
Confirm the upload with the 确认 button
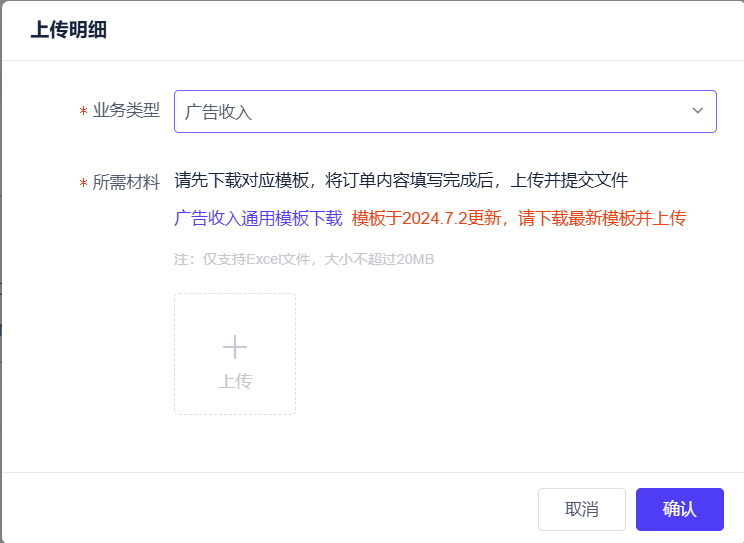pyautogui.click(x=679, y=509)
